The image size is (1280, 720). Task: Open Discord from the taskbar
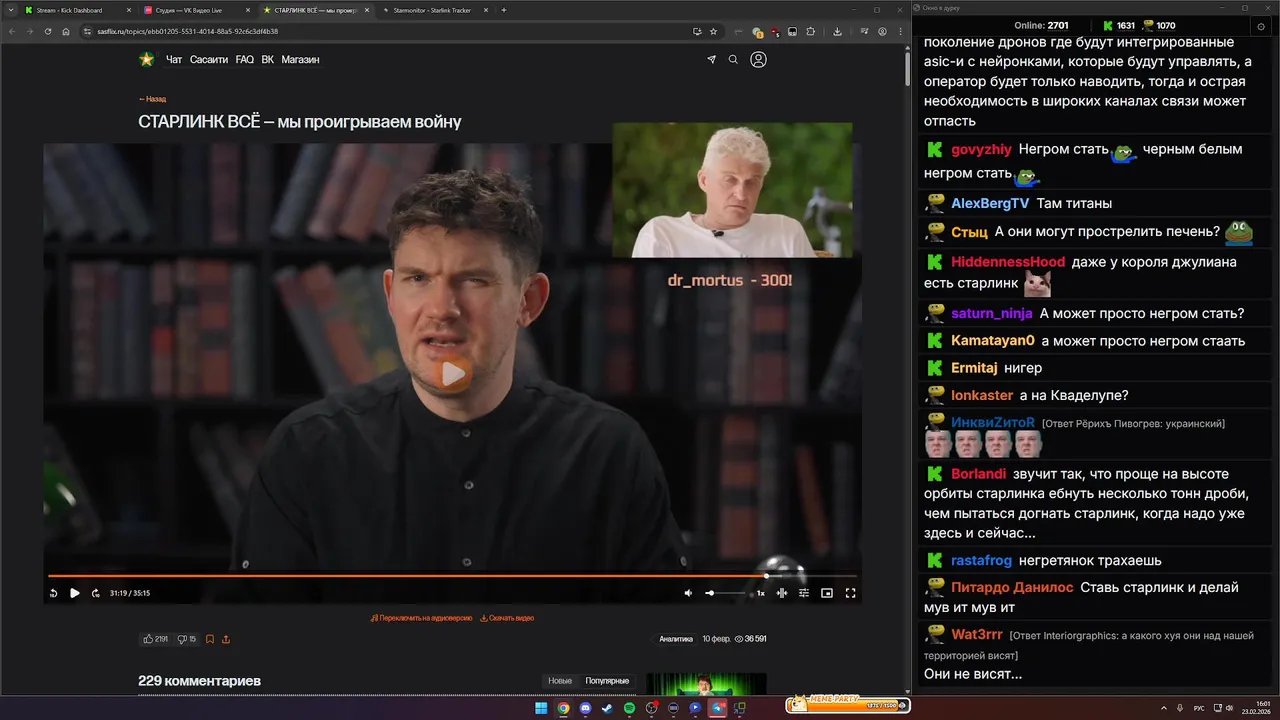pos(585,708)
